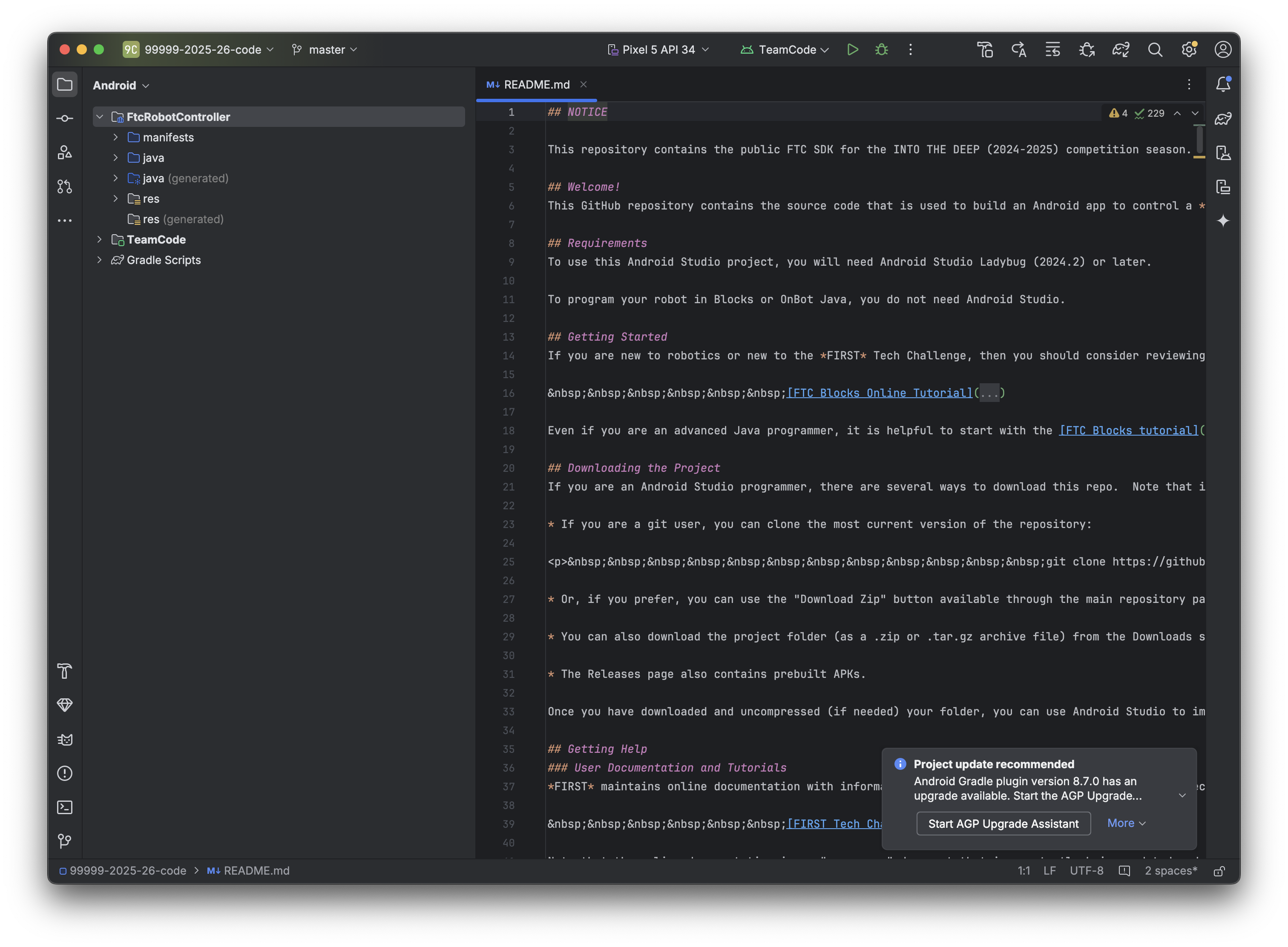Open the Terminal tool window
The width and height of the screenshot is (1288, 947).
click(x=65, y=807)
